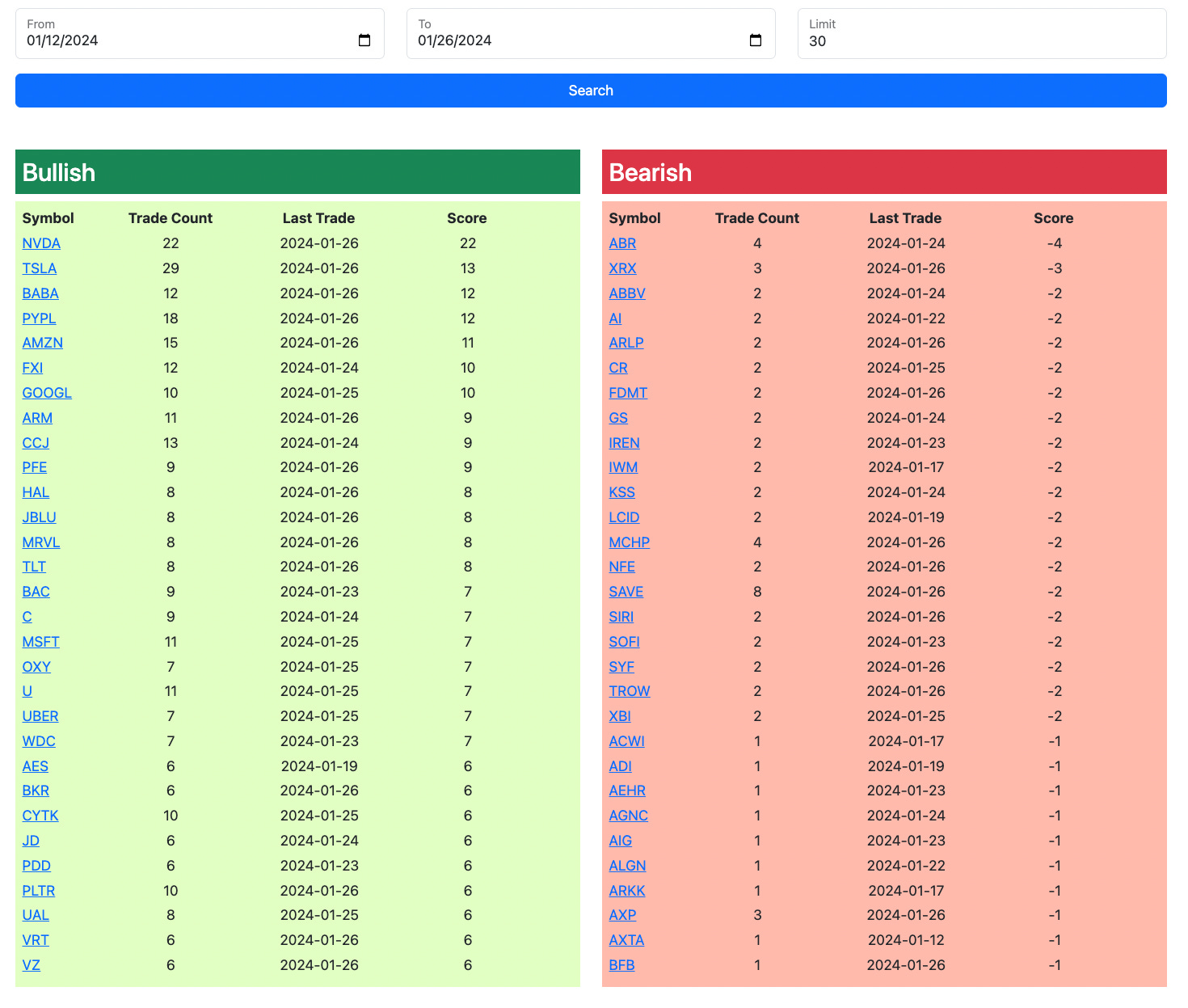Follow the AMZN ticker link

click(43, 343)
